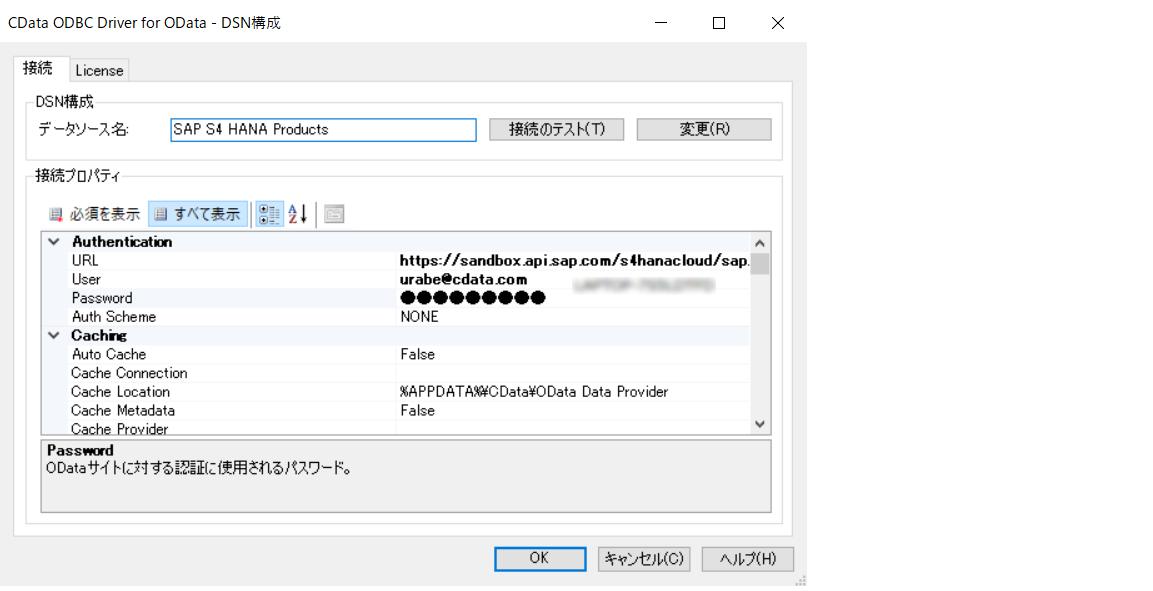Image resolution: width=1153 pixels, height=591 pixels.
Task: Select the 接続 tab
Action: 38,68
